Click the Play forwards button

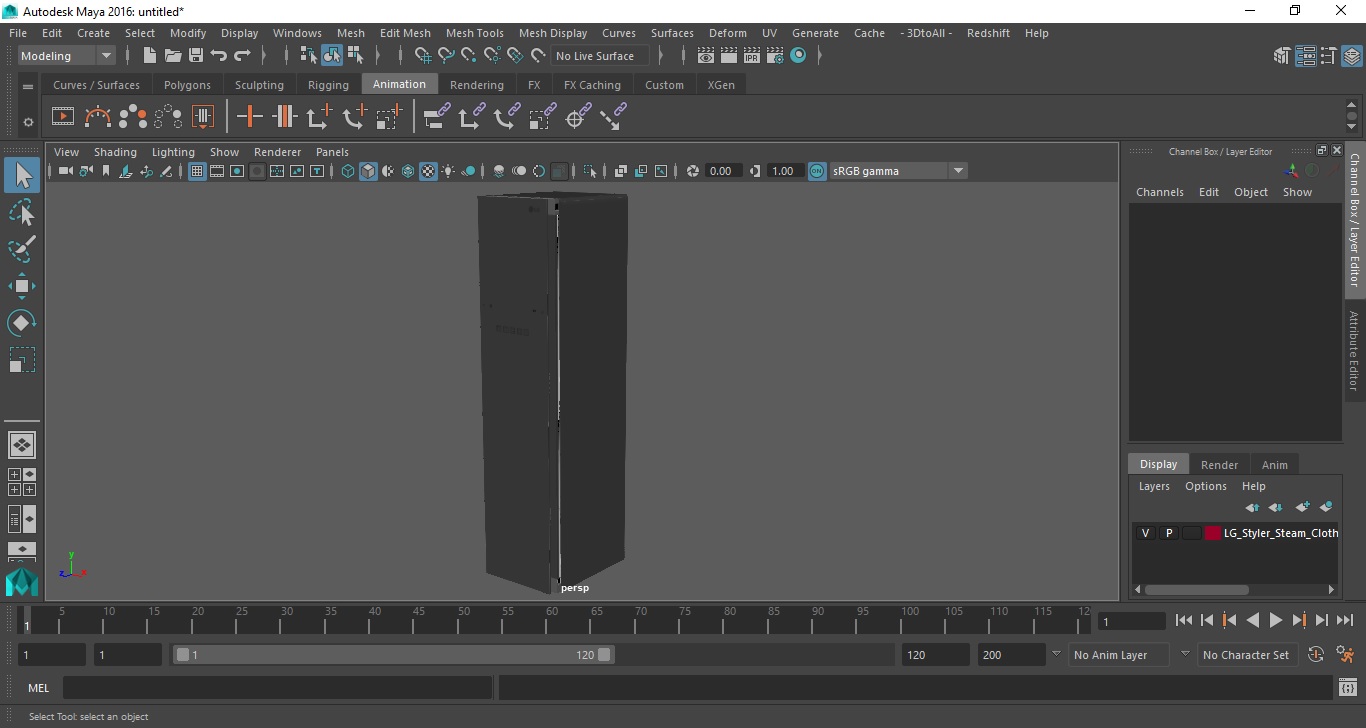click(x=1276, y=620)
